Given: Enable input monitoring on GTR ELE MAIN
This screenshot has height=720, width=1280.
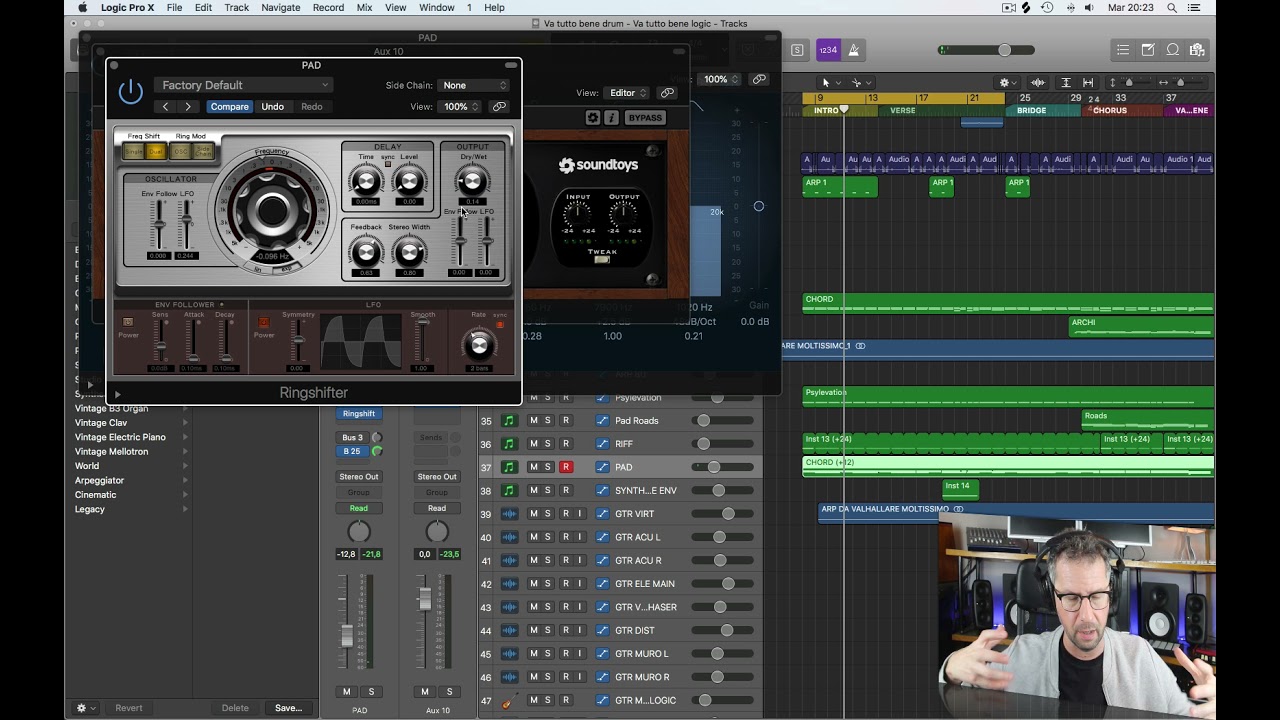Looking at the screenshot, I should [x=579, y=584].
